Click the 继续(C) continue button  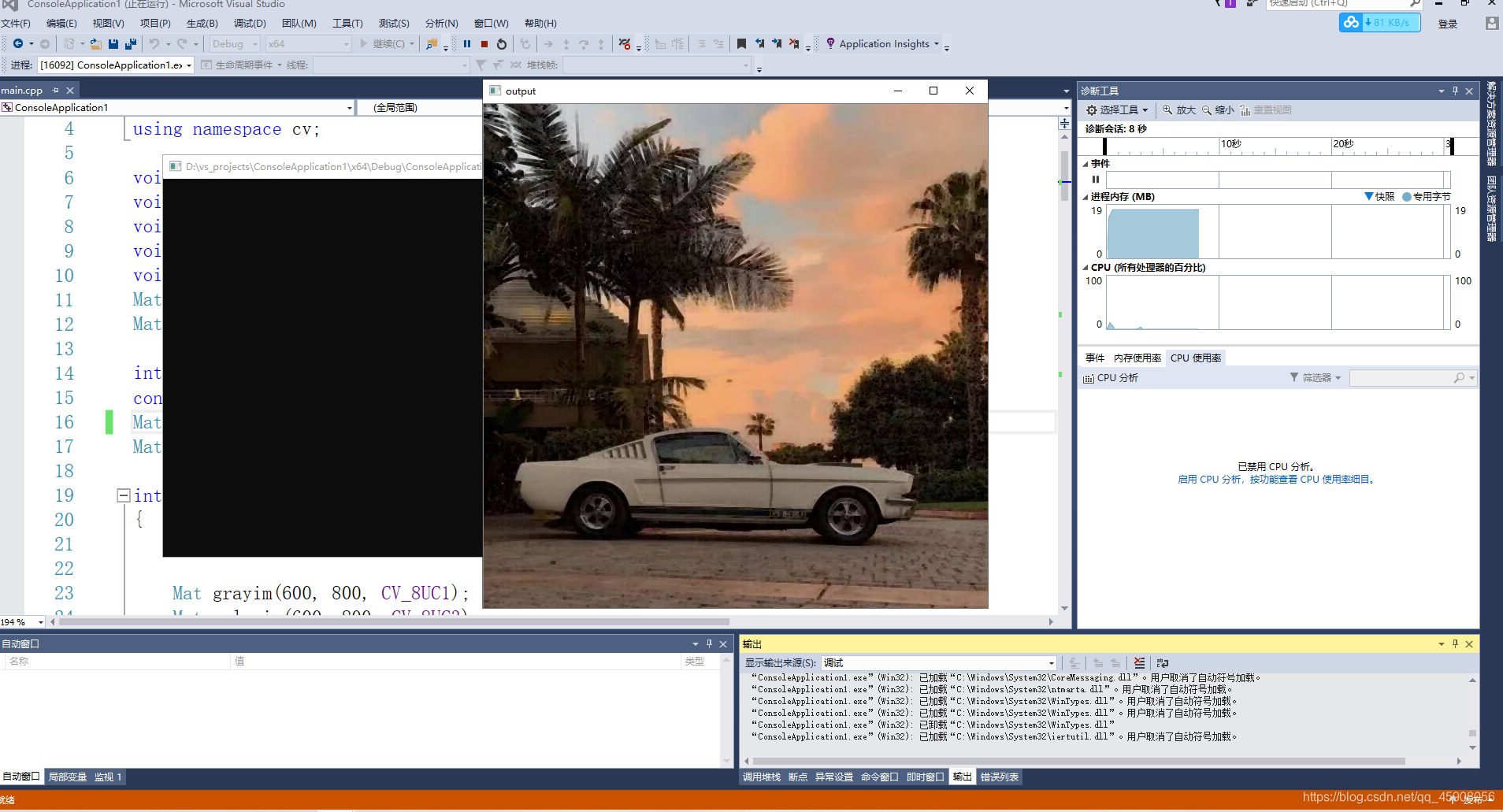pos(387,44)
